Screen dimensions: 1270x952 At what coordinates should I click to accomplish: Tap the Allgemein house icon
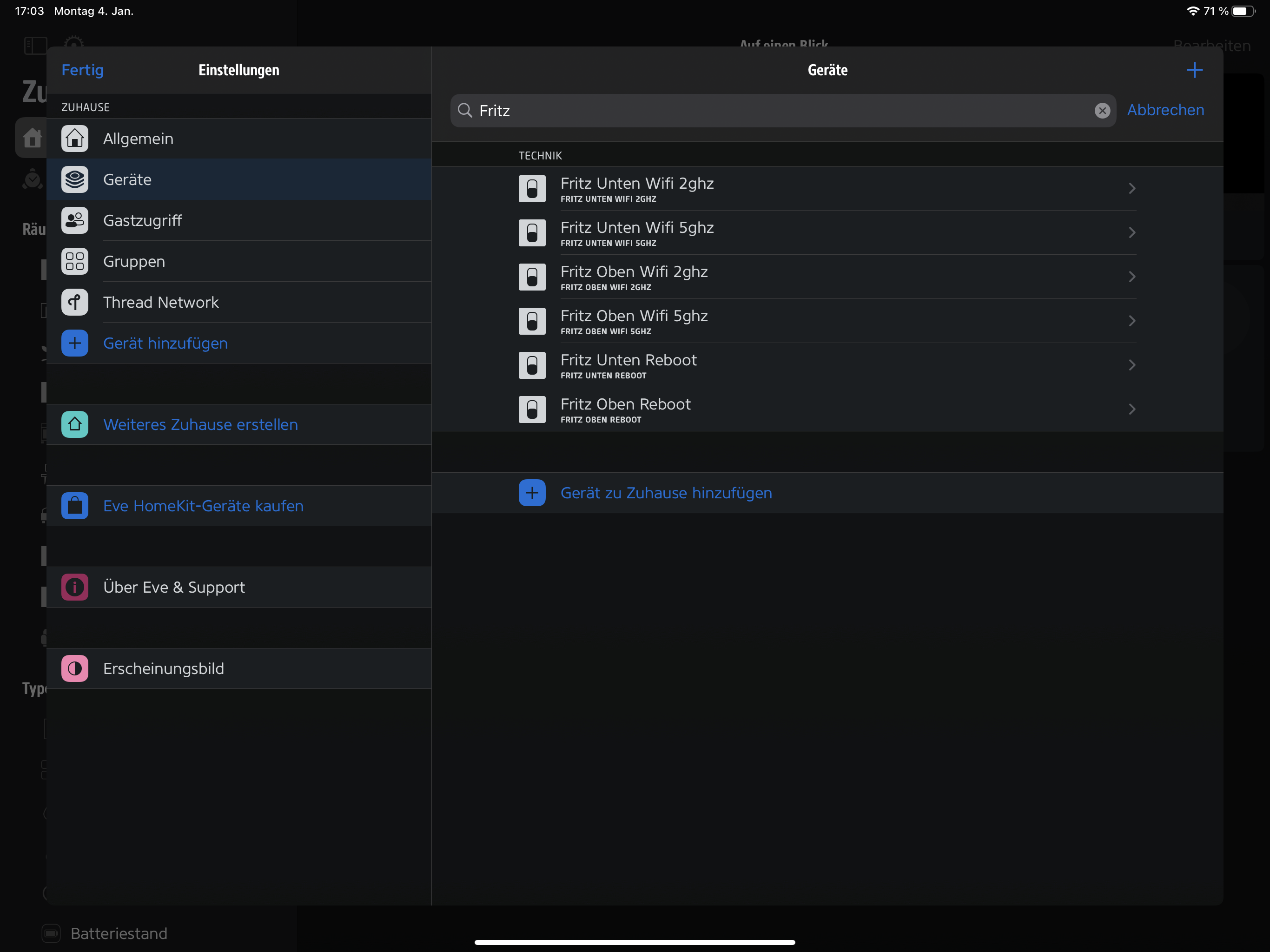(x=75, y=139)
